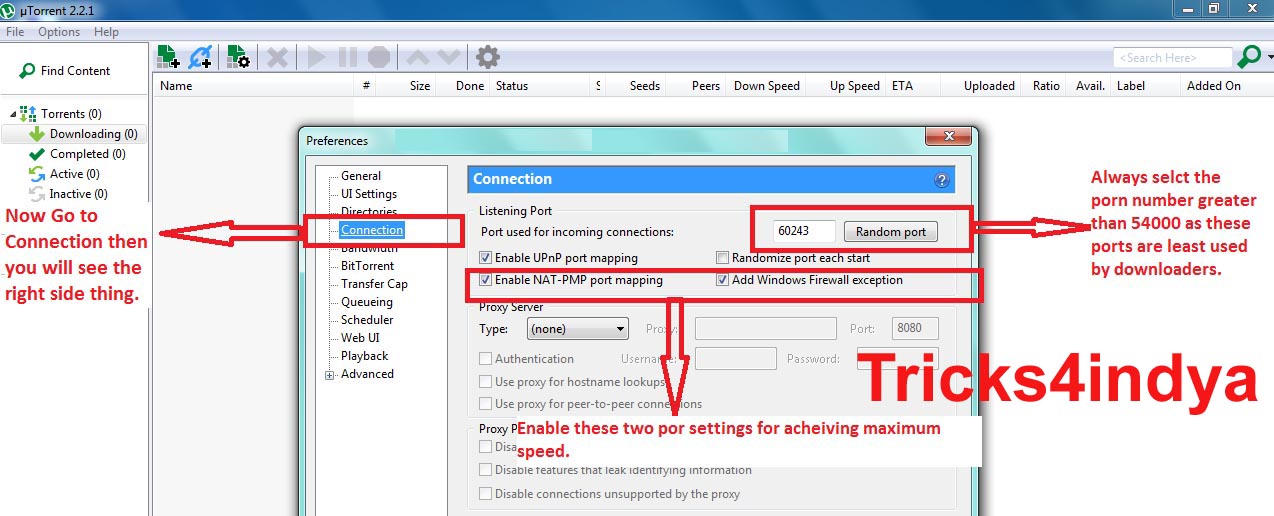The width and height of the screenshot is (1274, 516).
Task: Click the Preferences help question icon
Action: click(x=941, y=180)
